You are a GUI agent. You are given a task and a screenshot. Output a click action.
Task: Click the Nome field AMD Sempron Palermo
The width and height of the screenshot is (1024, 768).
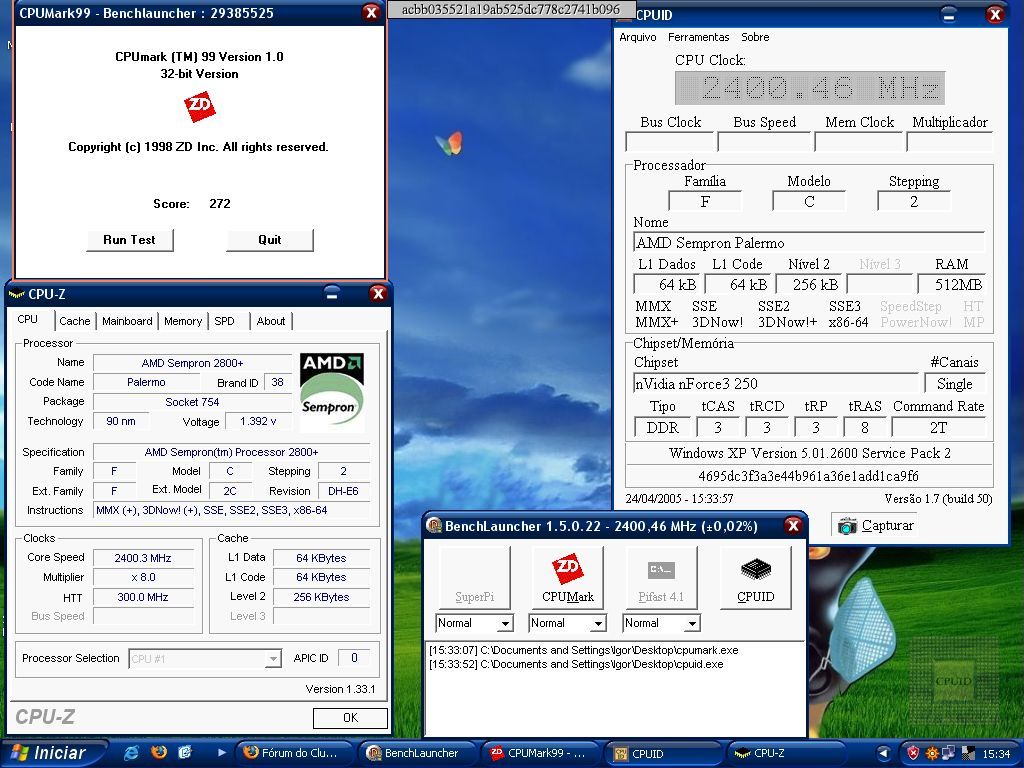click(808, 243)
